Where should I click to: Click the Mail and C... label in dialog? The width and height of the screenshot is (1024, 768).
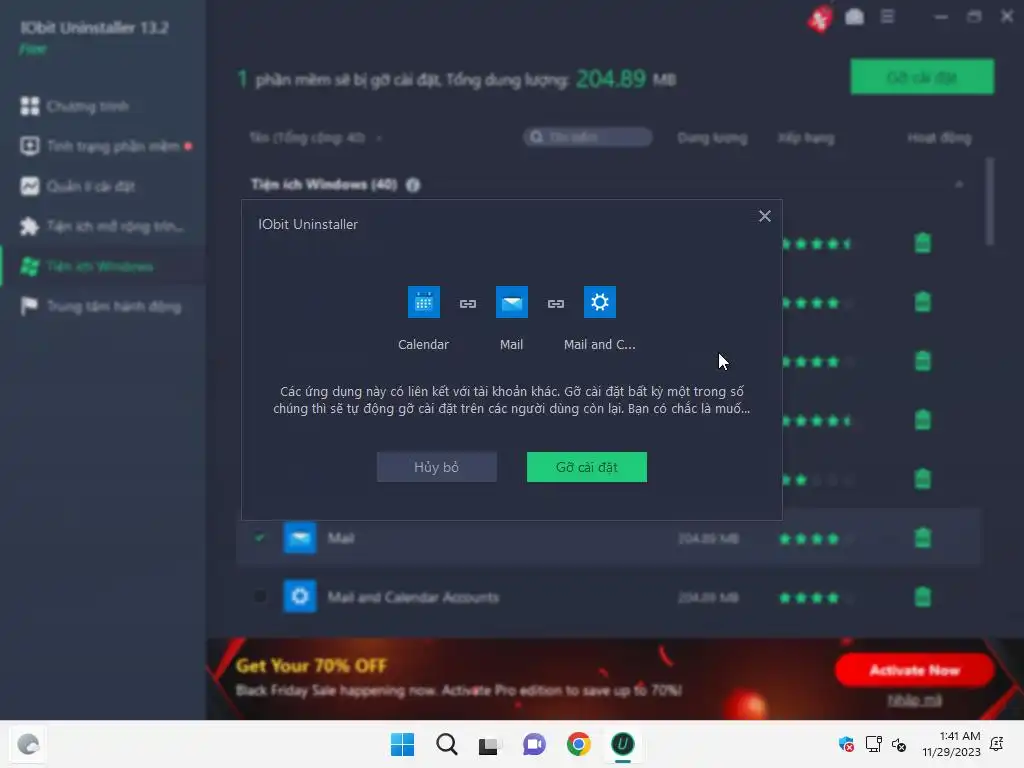600,345
